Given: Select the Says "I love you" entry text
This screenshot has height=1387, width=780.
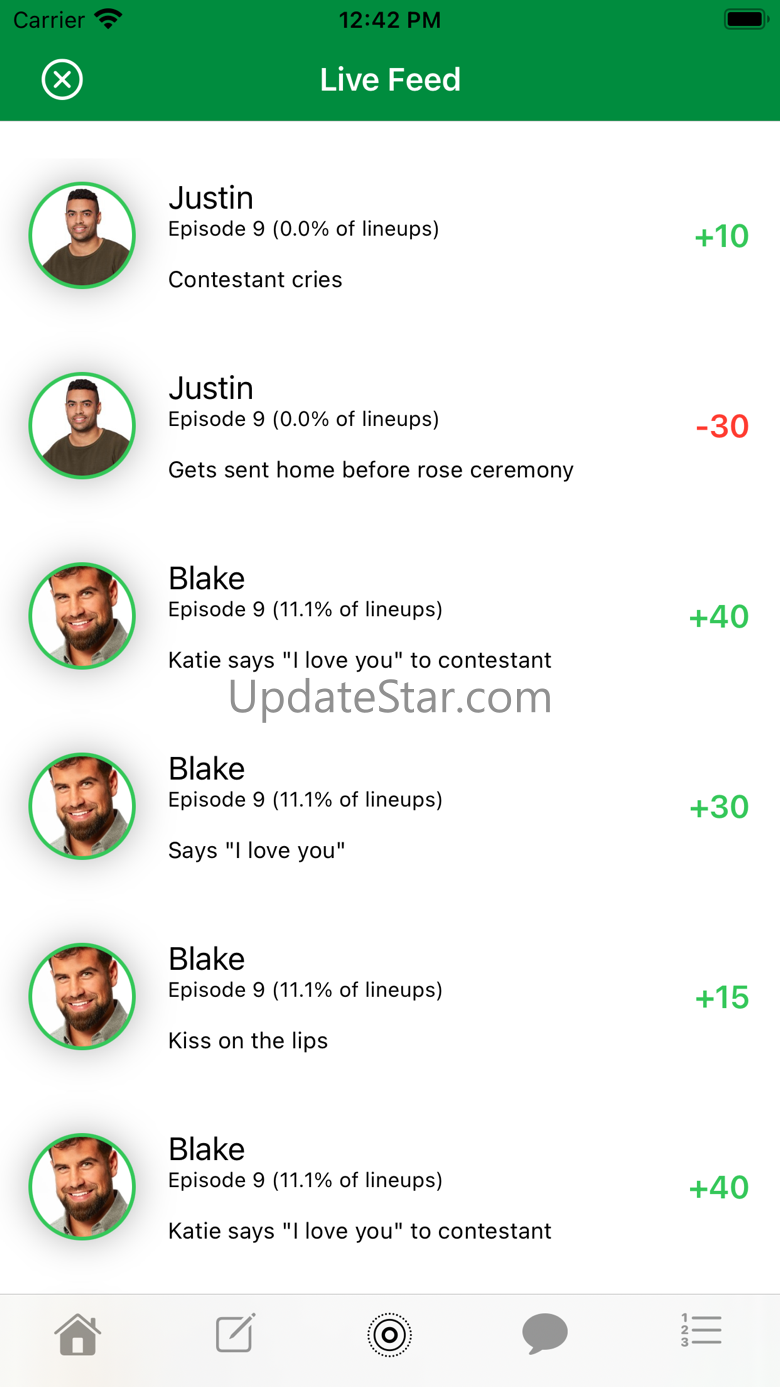Looking at the screenshot, I should tap(257, 851).
